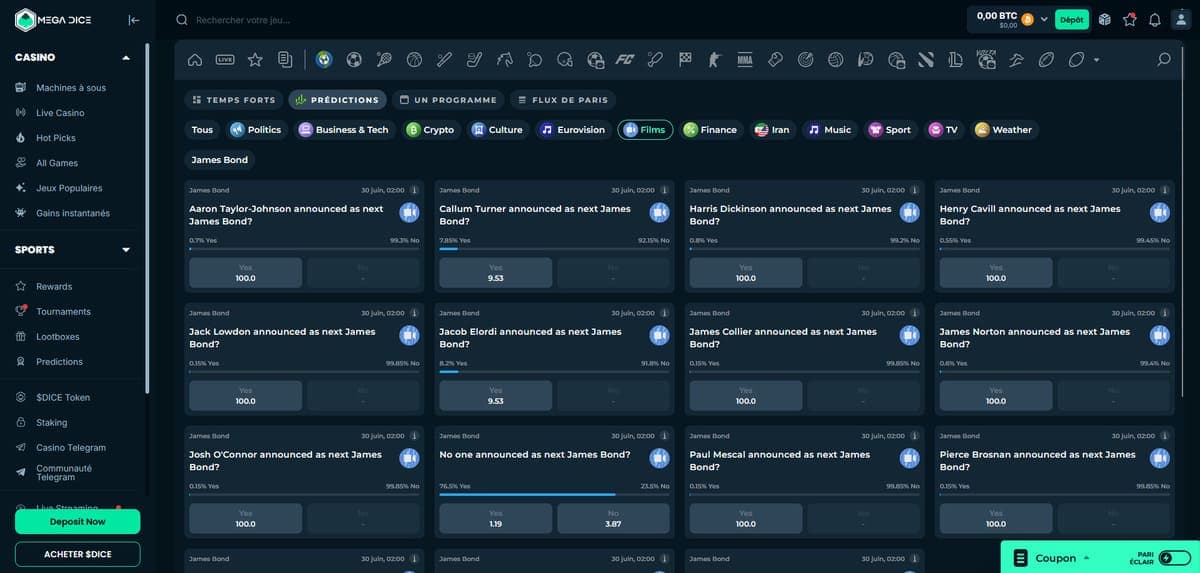Bet No 3.87 on No one announced
Image resolution: width=1200 pixels, height=573 pixels.
tap(613, 518)
